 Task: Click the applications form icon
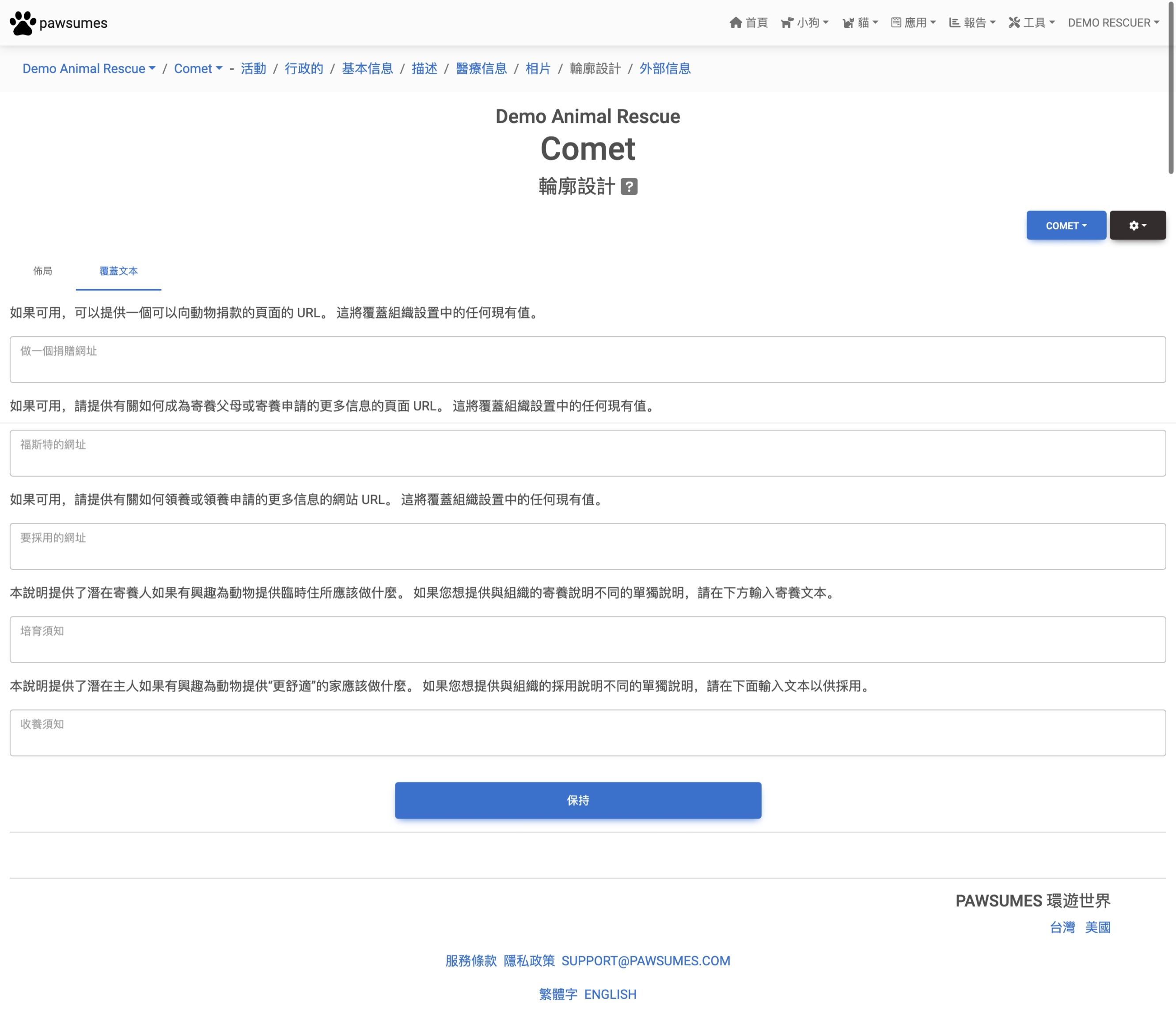click(896, 23)
